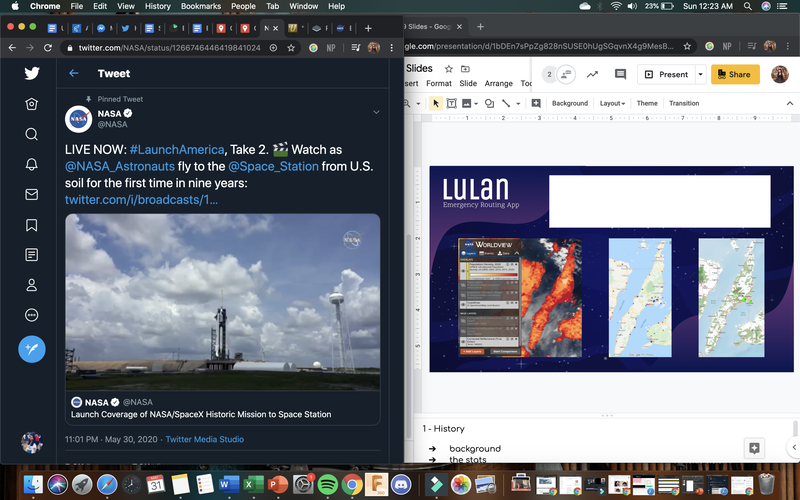Click the blue compose Tweet button
Screen dimensions: 800x500
point(32,349)
